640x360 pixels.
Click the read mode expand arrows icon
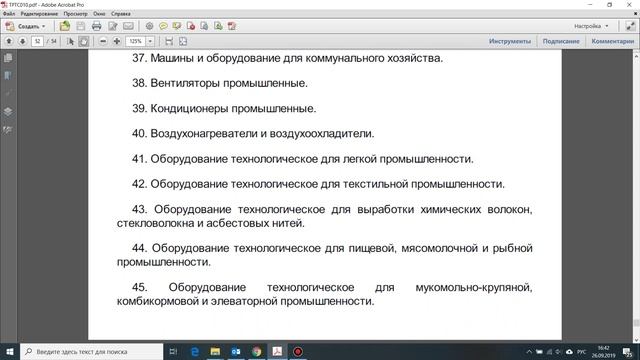[631, 26]
